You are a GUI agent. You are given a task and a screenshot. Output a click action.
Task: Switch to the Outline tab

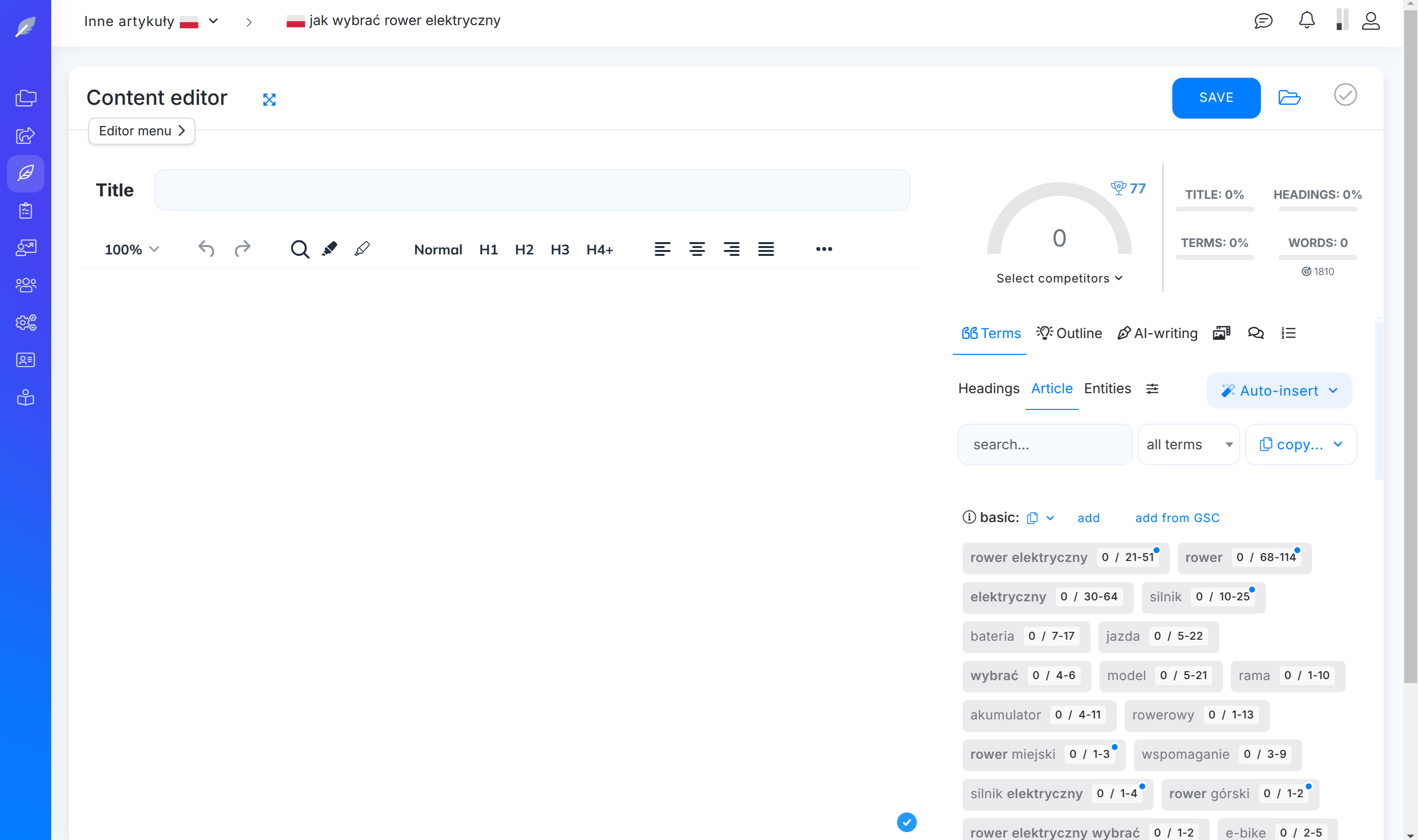(1069, 334)
